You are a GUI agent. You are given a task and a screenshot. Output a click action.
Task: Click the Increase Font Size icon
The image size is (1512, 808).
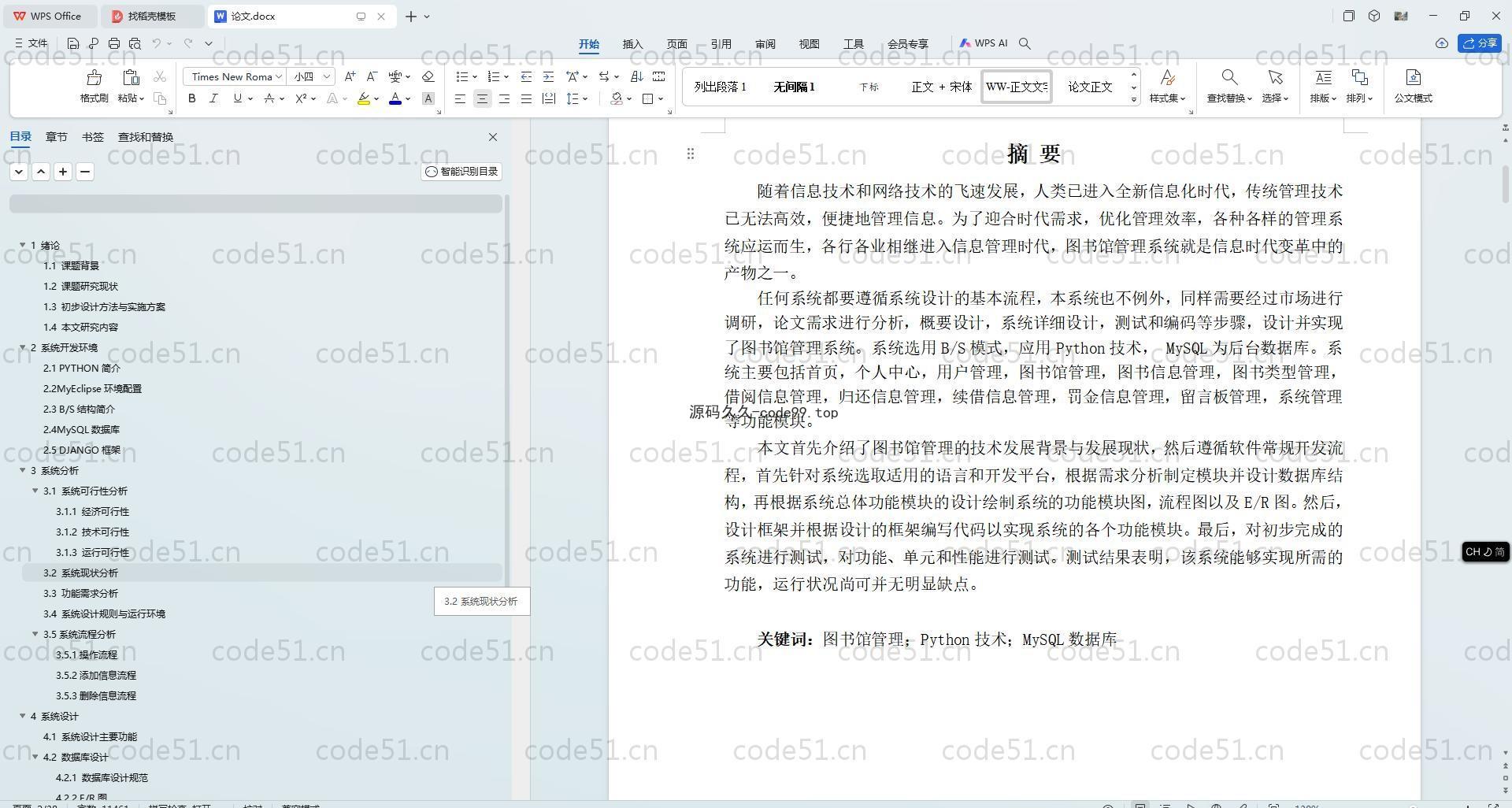[350, 76]
